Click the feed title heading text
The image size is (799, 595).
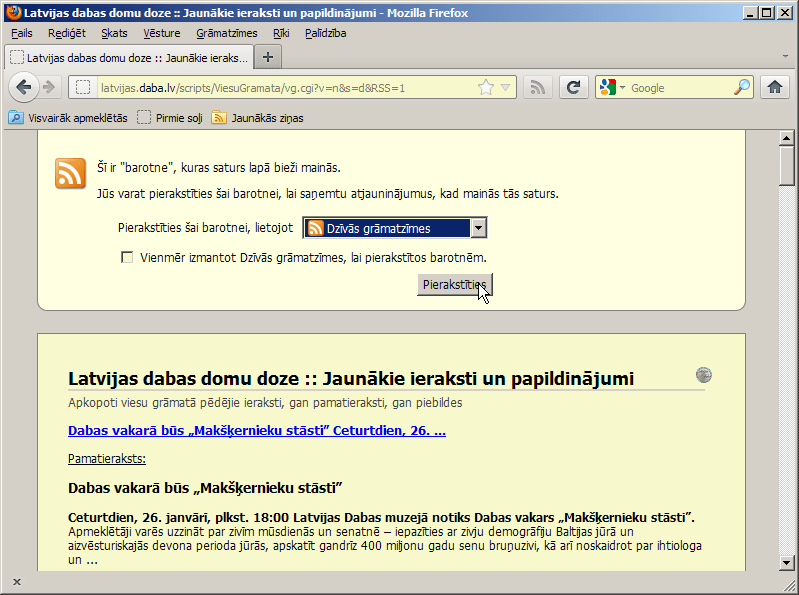(x=351, y=378)
